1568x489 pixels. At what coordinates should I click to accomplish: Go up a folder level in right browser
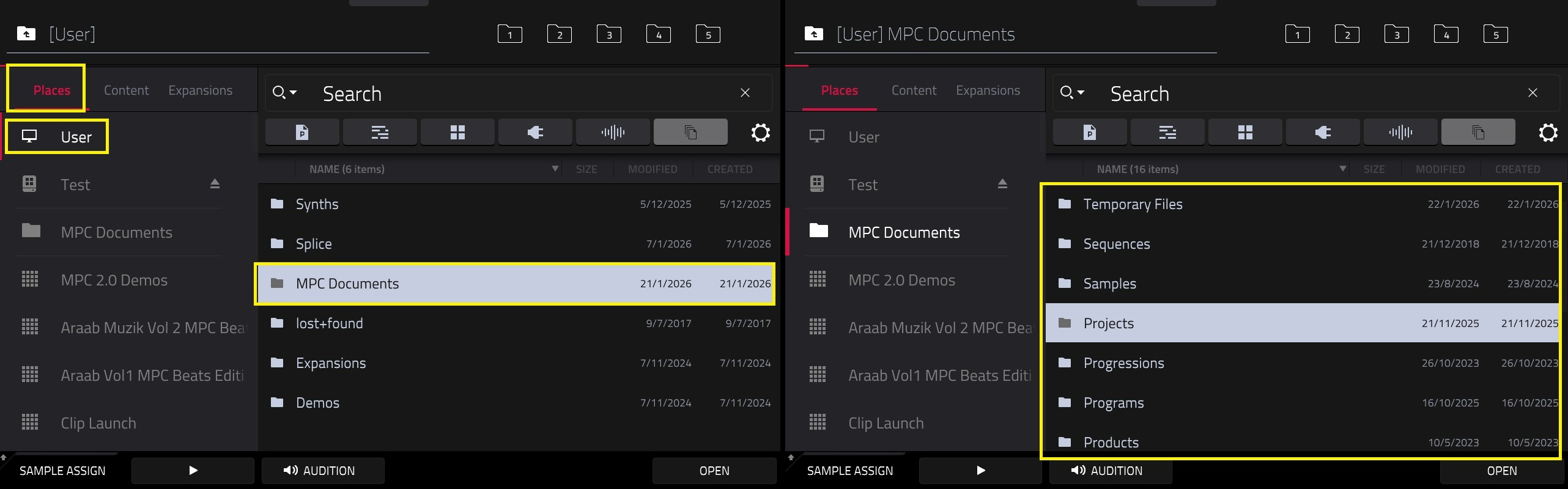click(x=814, y=34)
